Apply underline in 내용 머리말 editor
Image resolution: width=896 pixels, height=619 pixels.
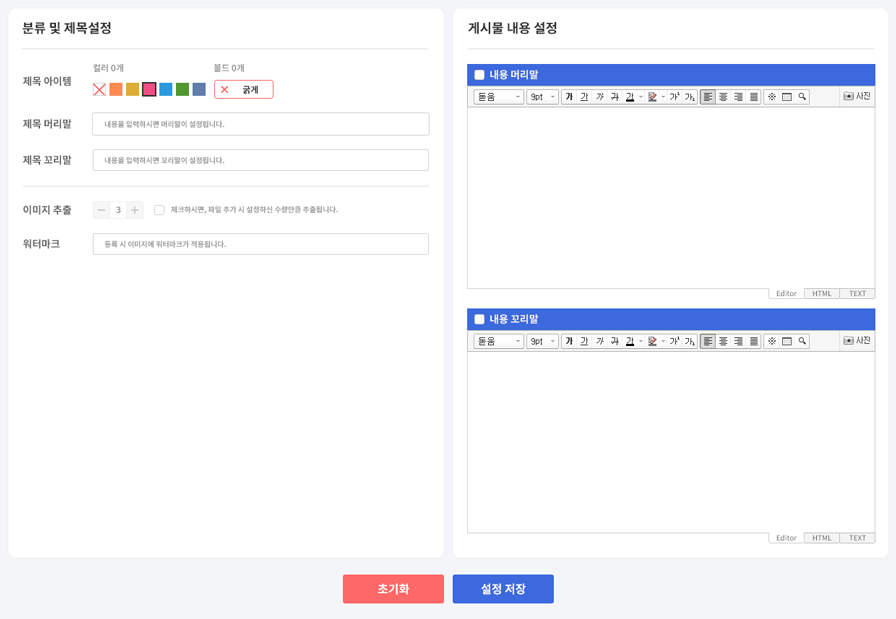(x=584, y=97)
